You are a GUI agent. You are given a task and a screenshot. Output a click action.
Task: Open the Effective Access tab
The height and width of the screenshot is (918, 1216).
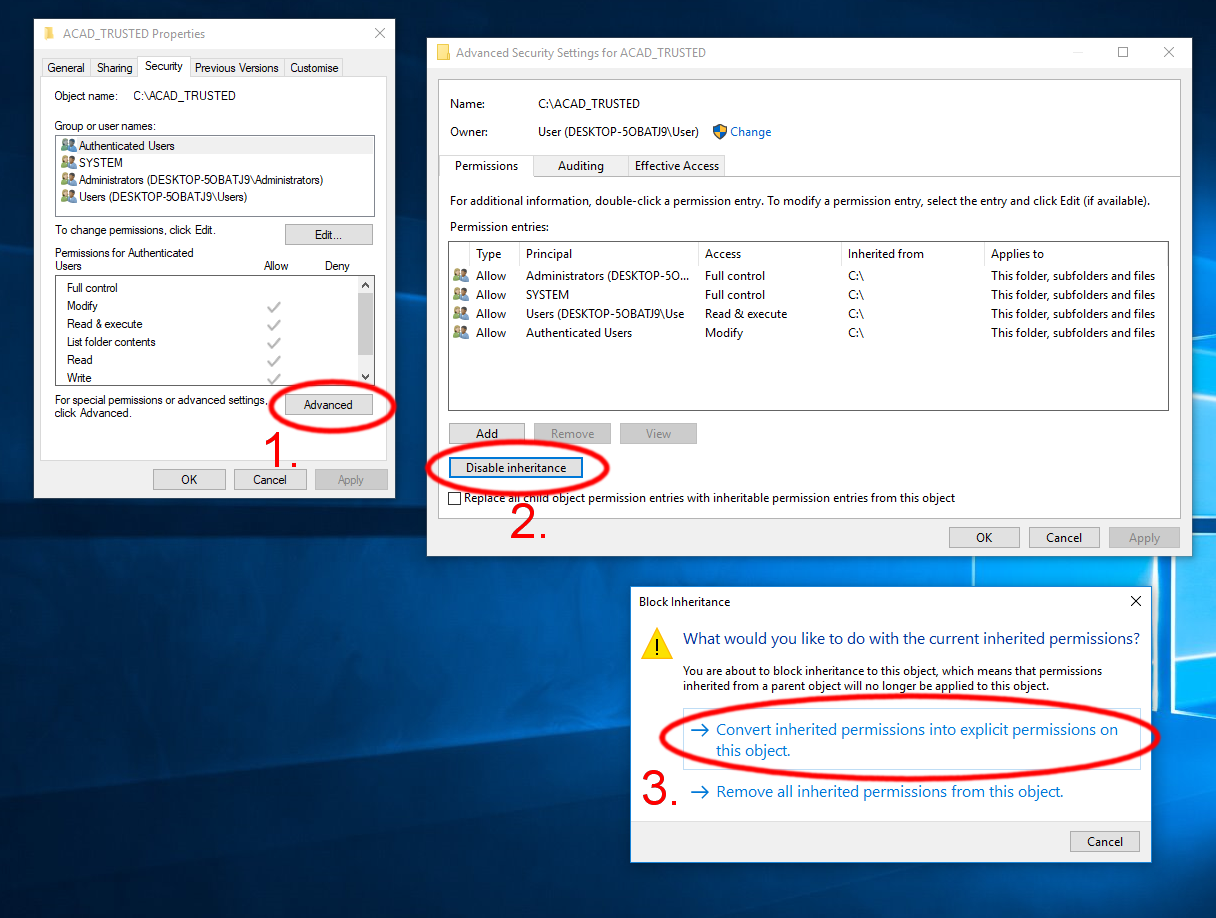676,166
